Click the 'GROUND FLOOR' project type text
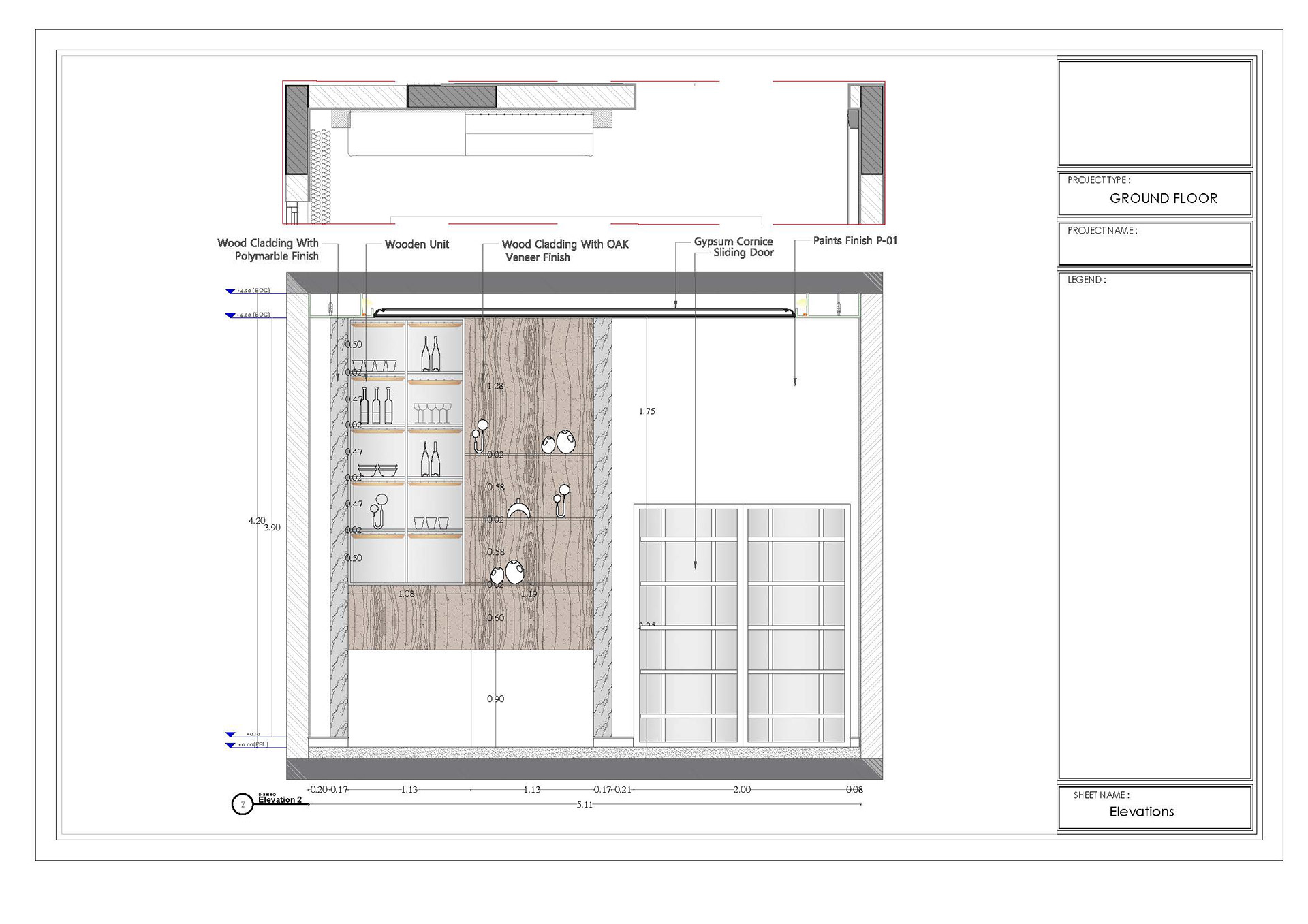 pos(1163,198)
